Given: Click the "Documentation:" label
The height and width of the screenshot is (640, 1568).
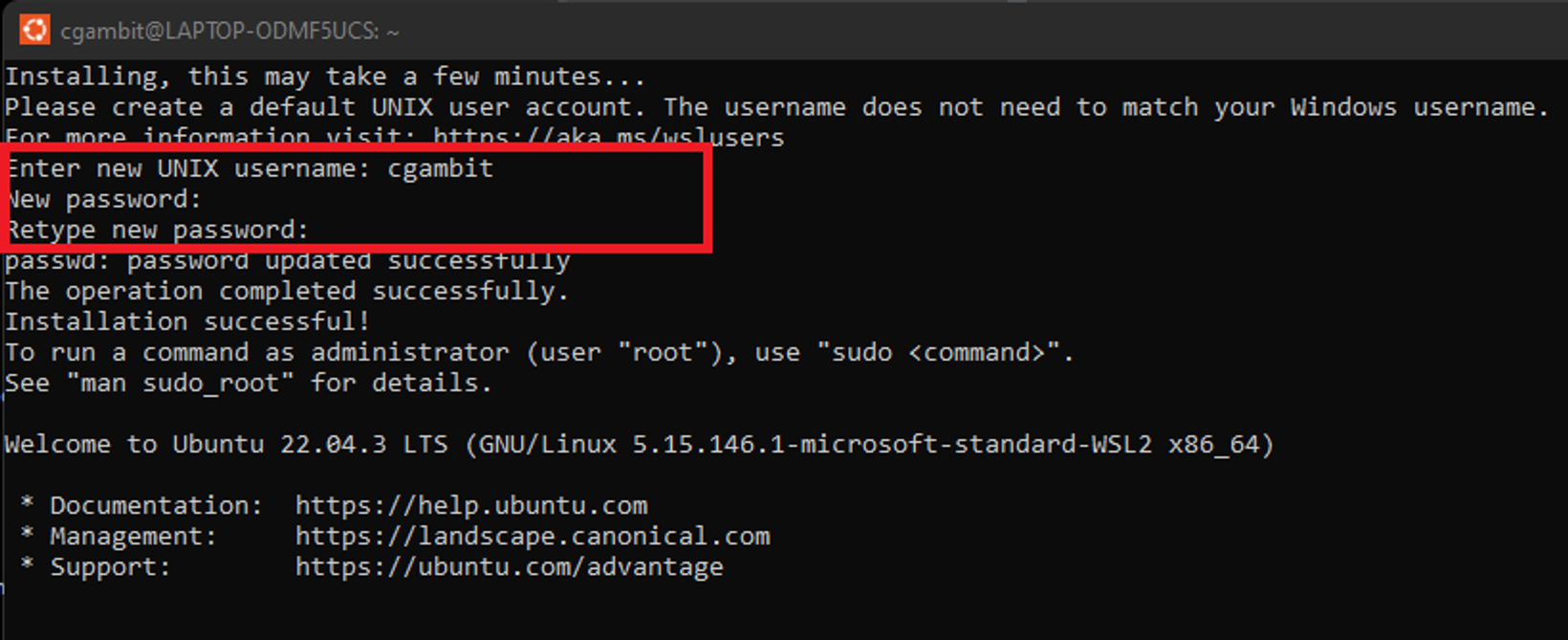Looking at the screenshot, I should 156,505.
